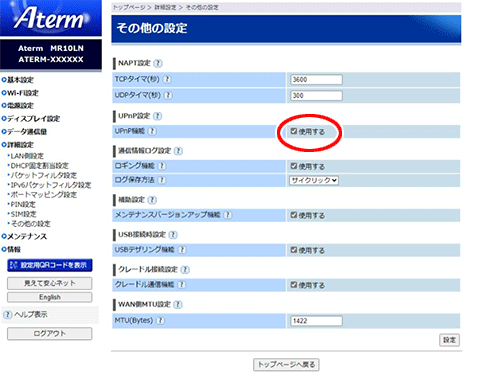
Task: Open help icon for USB接続時設定
Action: click(173, 235)
